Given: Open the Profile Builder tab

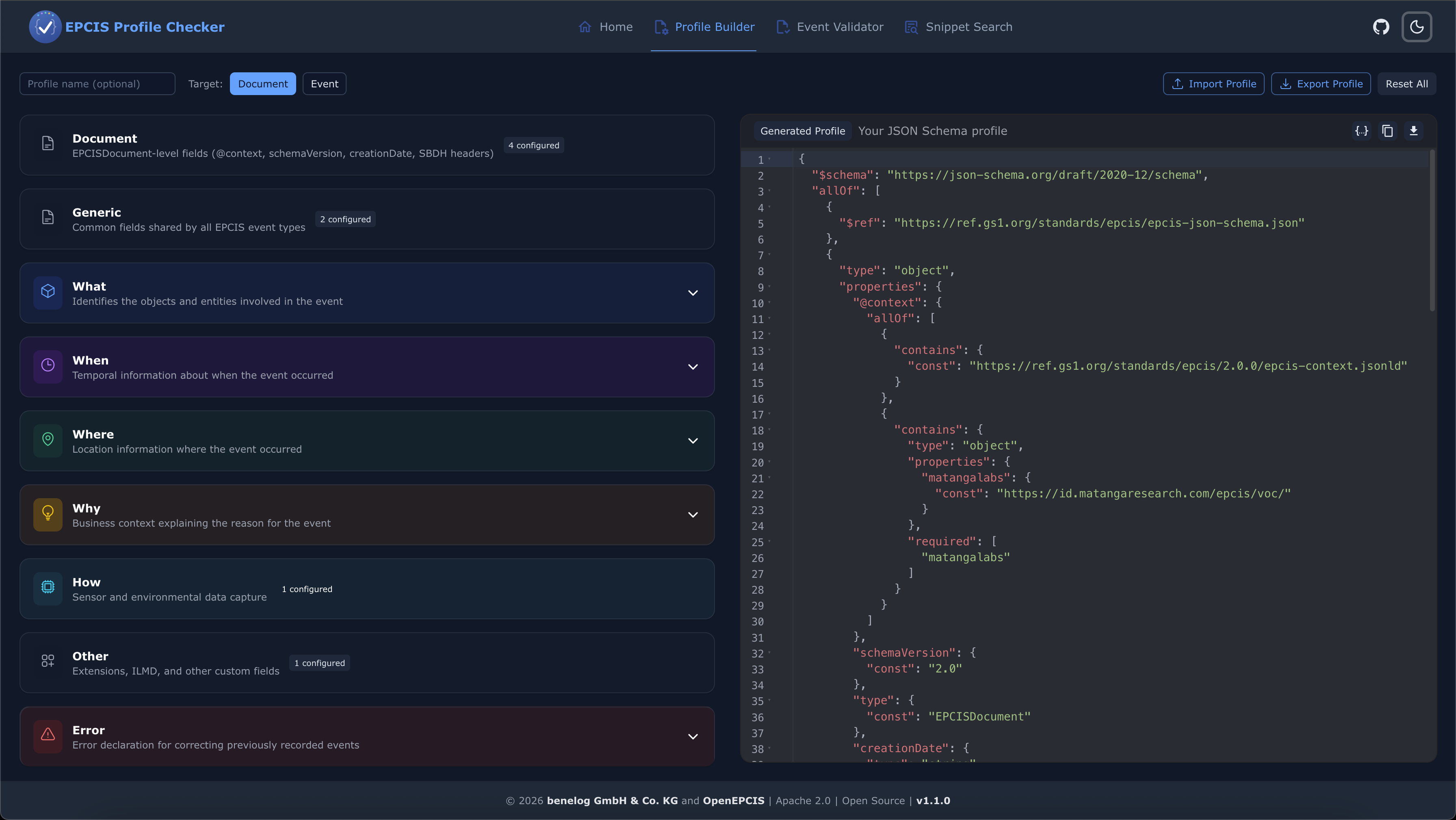Looking at the screenshot, I should pos(704,26).
